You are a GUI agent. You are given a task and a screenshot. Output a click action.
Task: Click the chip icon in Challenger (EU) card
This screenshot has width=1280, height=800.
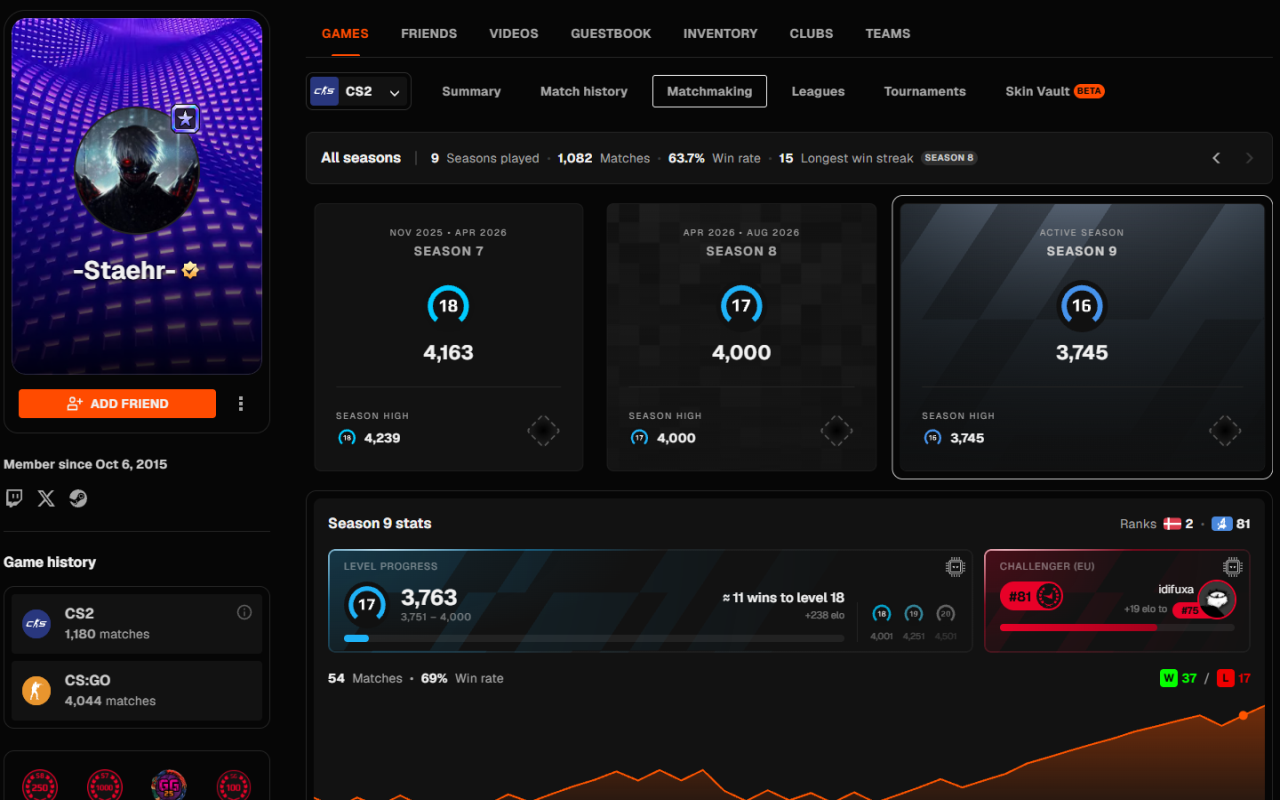[1232, 567]
